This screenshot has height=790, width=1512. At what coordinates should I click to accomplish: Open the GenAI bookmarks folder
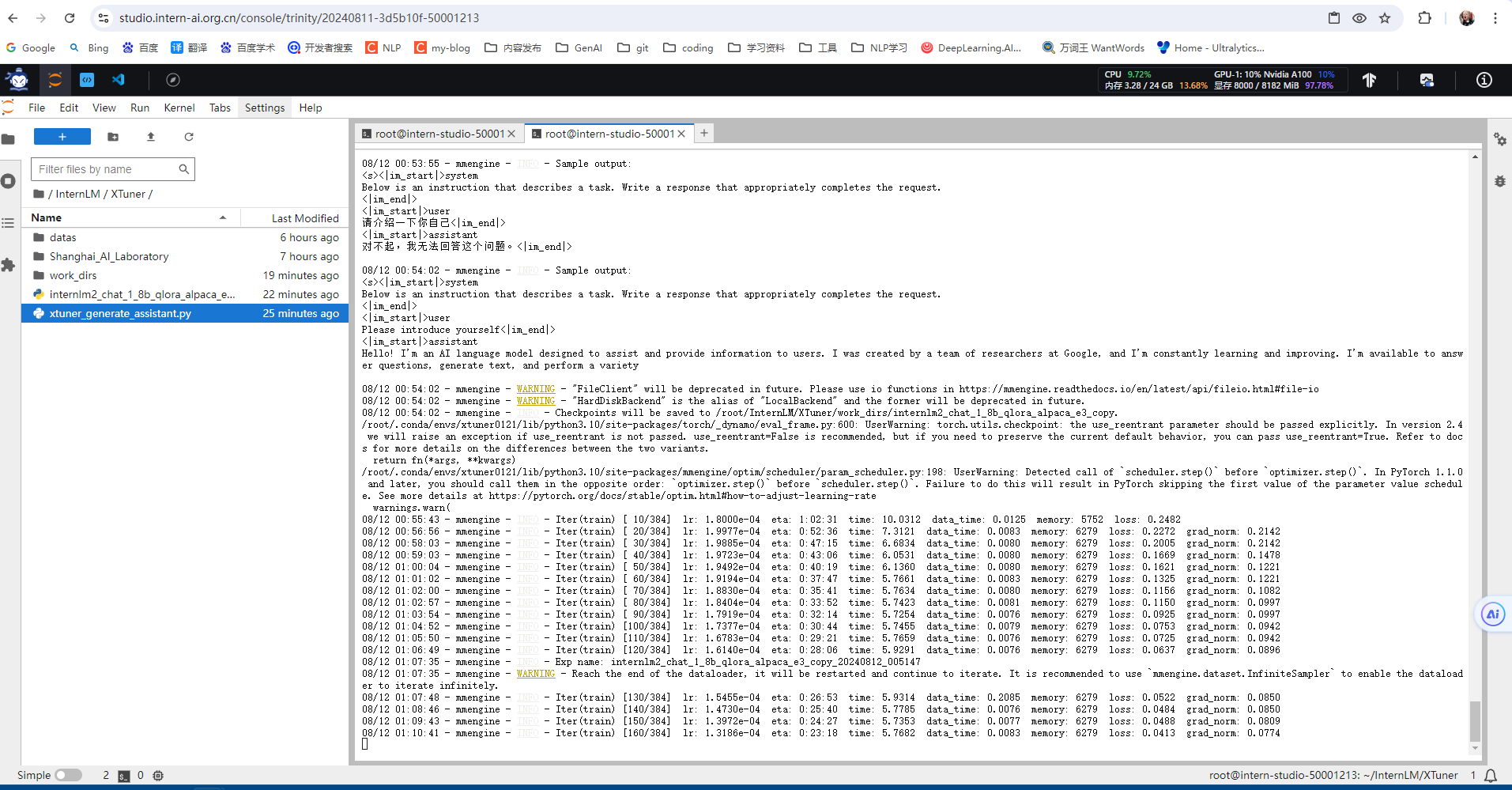tap(579, 48)
